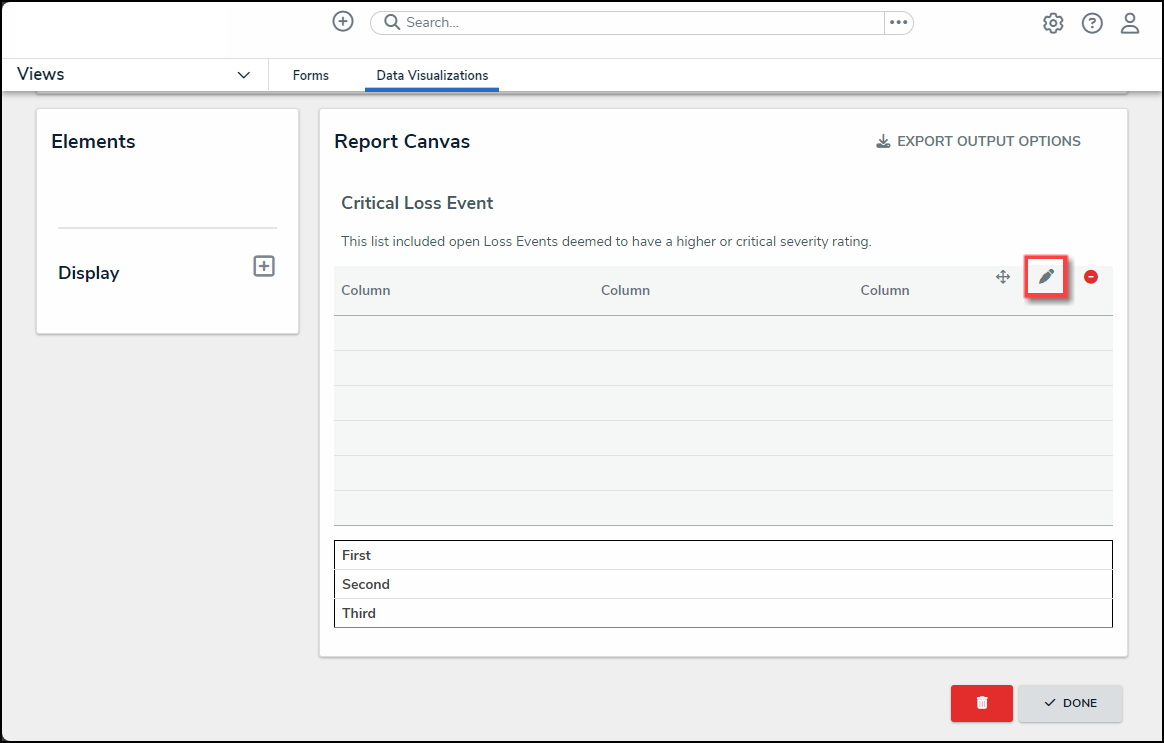The width and height of the screenshot is (1164, 743).
Task: Open the help question mark icon
Action: tap(1092, 23)
